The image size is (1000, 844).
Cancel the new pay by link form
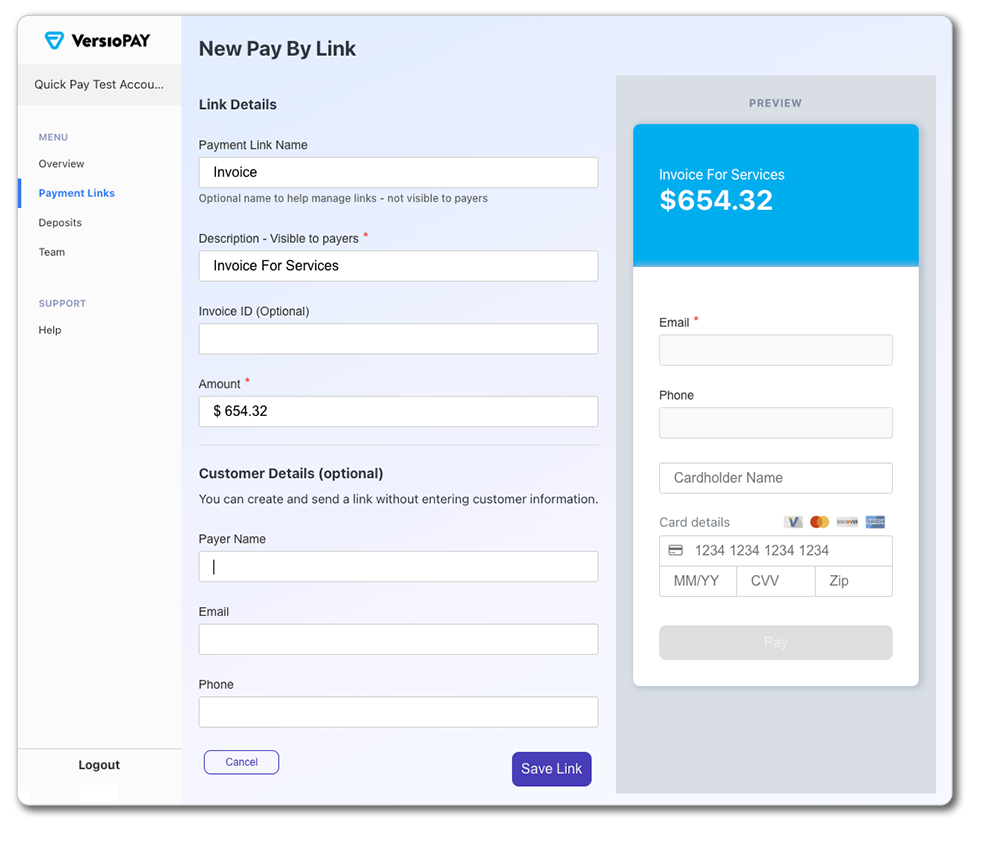click(241, 762)
